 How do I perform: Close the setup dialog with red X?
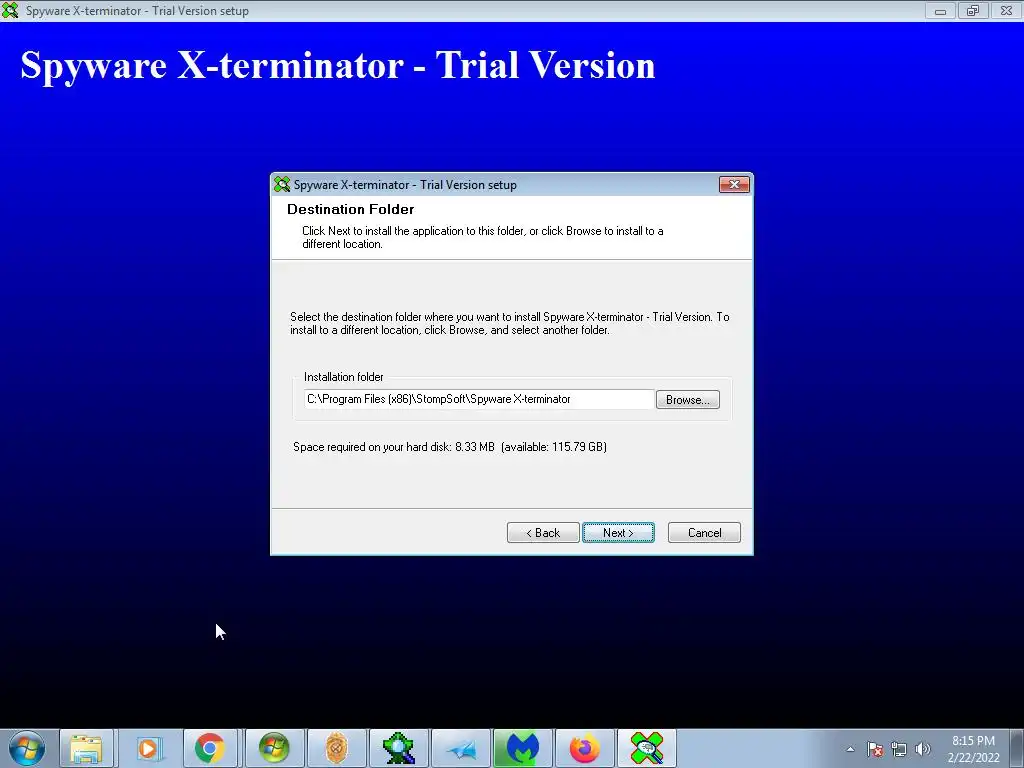[x=734, y=185]
